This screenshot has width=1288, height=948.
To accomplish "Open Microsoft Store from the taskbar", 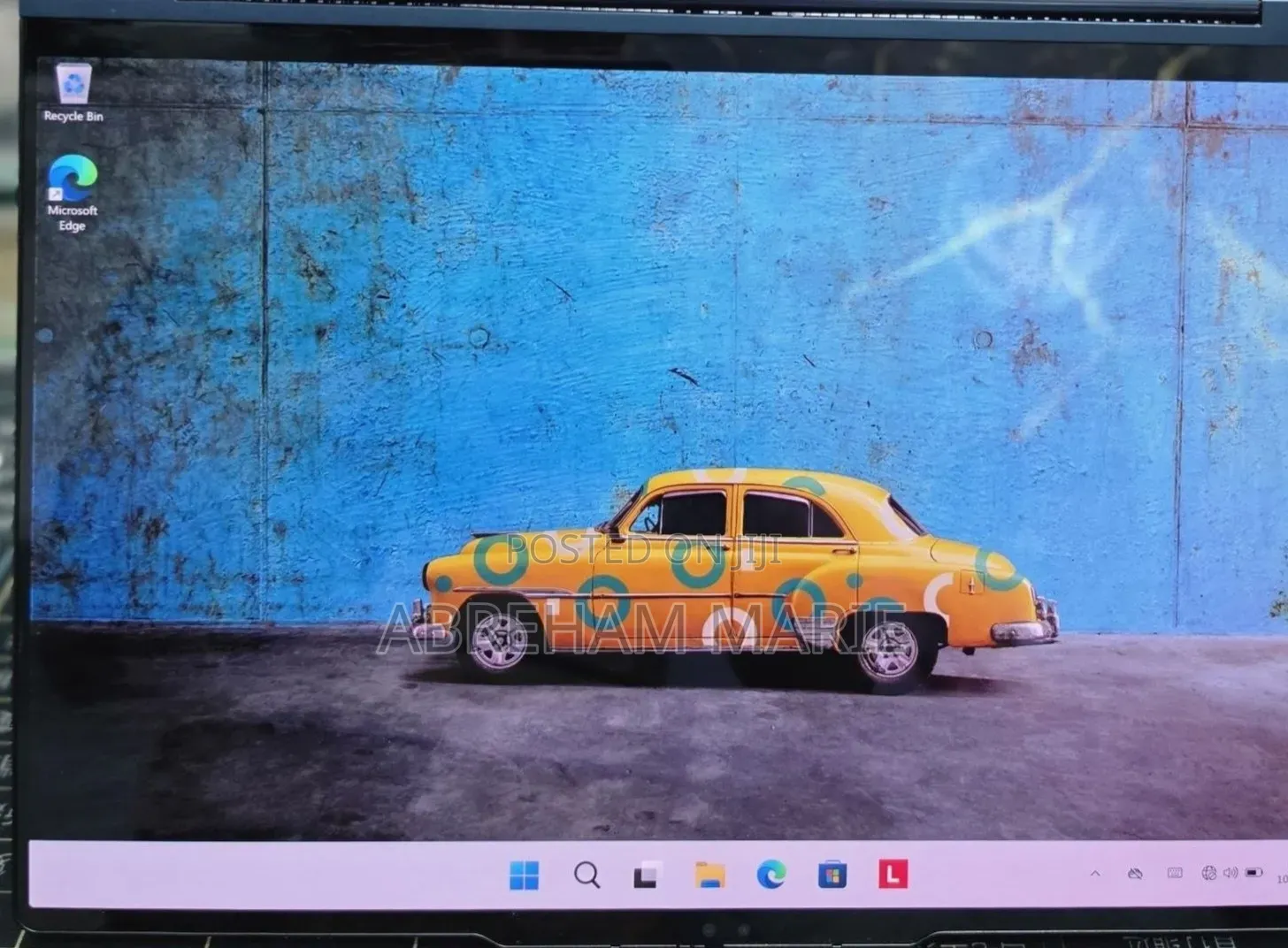I will point(832,875).
